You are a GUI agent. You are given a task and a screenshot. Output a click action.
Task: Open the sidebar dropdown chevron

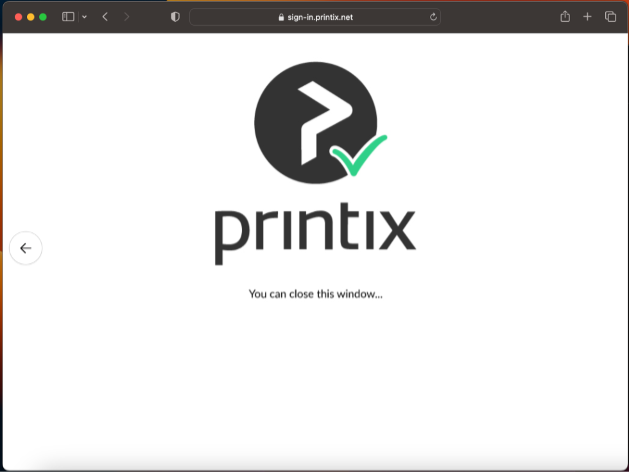pyautogui.click(x=84, y=17)
